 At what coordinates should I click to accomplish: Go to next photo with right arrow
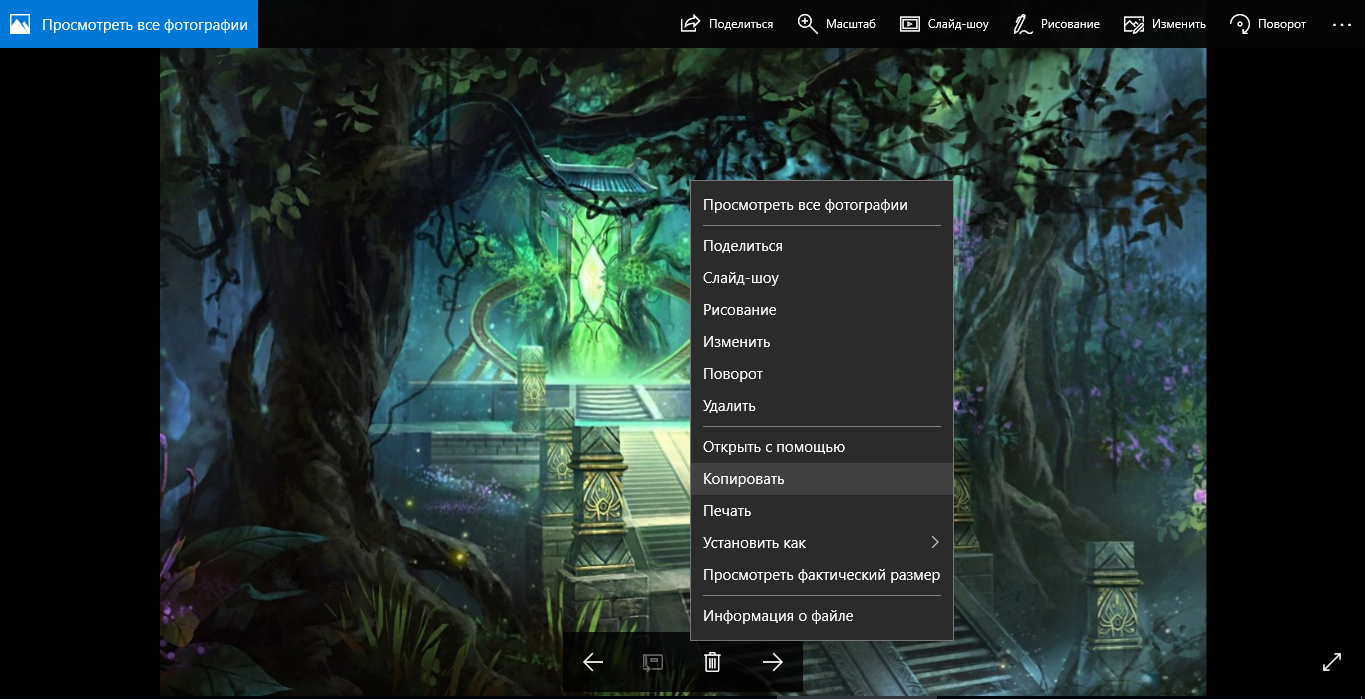click(x=773, y=662)
